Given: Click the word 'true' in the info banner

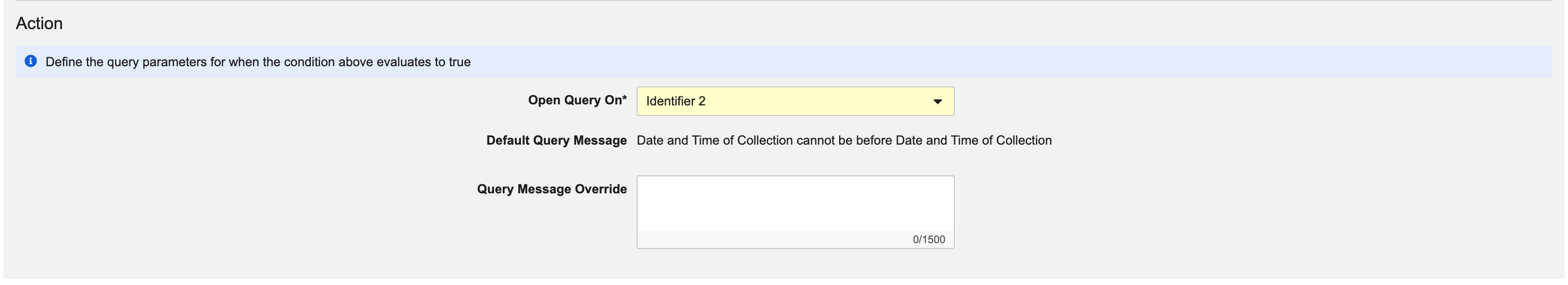Looking at the screenshot, I should point(459,62).
